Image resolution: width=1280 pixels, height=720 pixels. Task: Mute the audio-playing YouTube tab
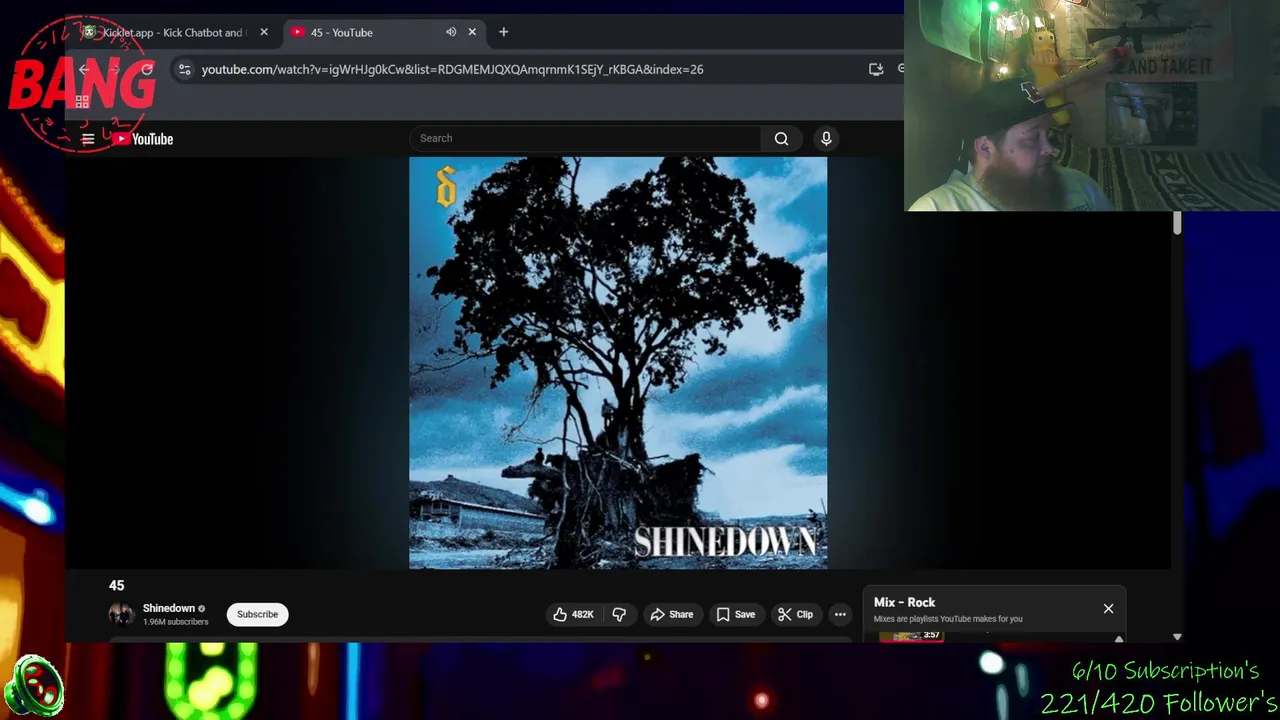(x=451, y=32)
